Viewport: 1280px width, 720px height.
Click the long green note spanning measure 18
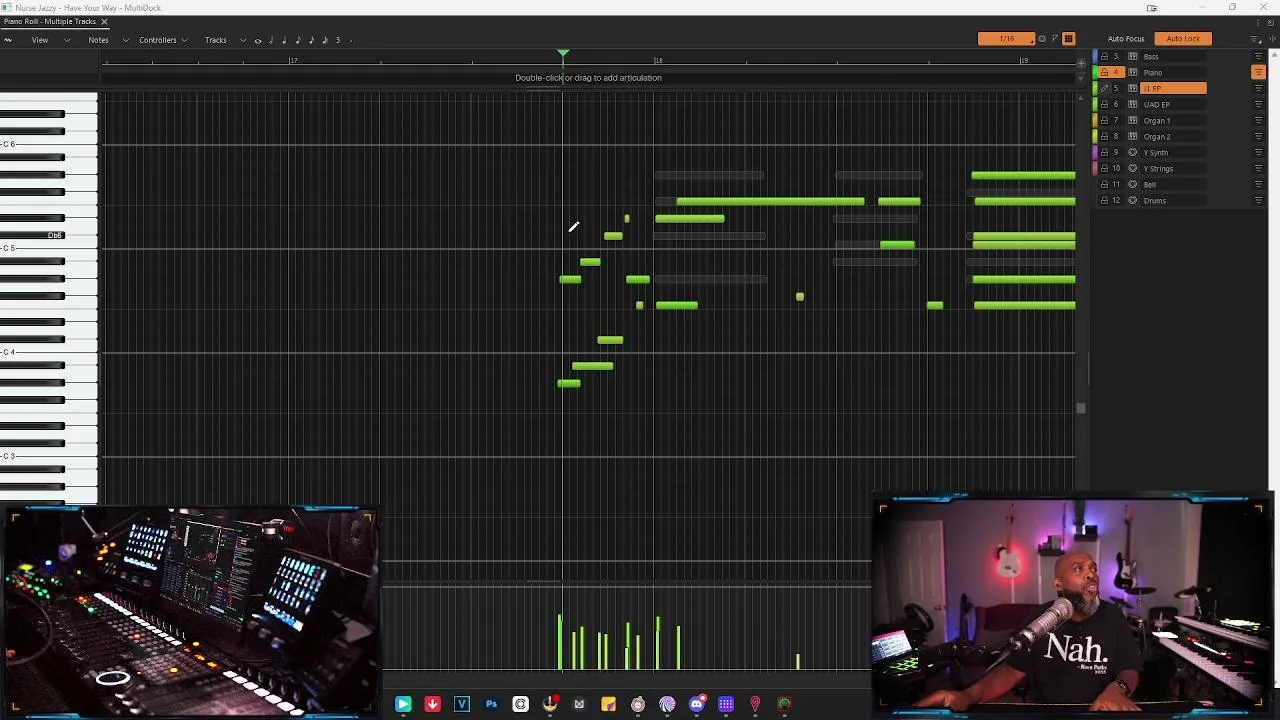click(x=770, y=201)
